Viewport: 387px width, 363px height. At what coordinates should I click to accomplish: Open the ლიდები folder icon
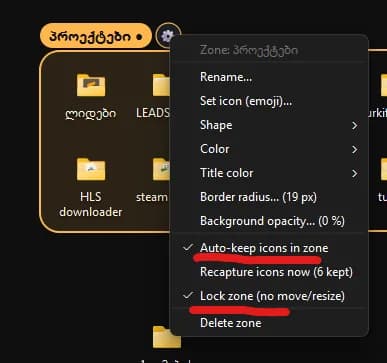coord(91,85)
